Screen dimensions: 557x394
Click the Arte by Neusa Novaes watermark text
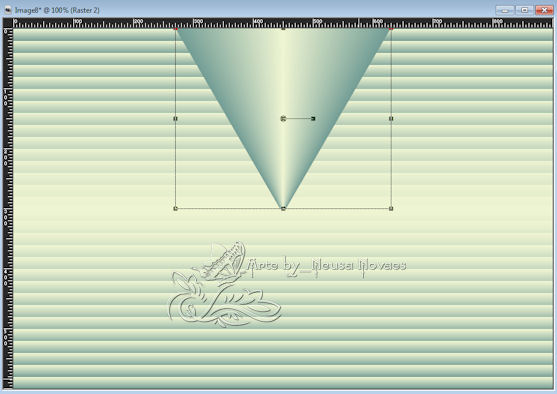coord(327,266)
